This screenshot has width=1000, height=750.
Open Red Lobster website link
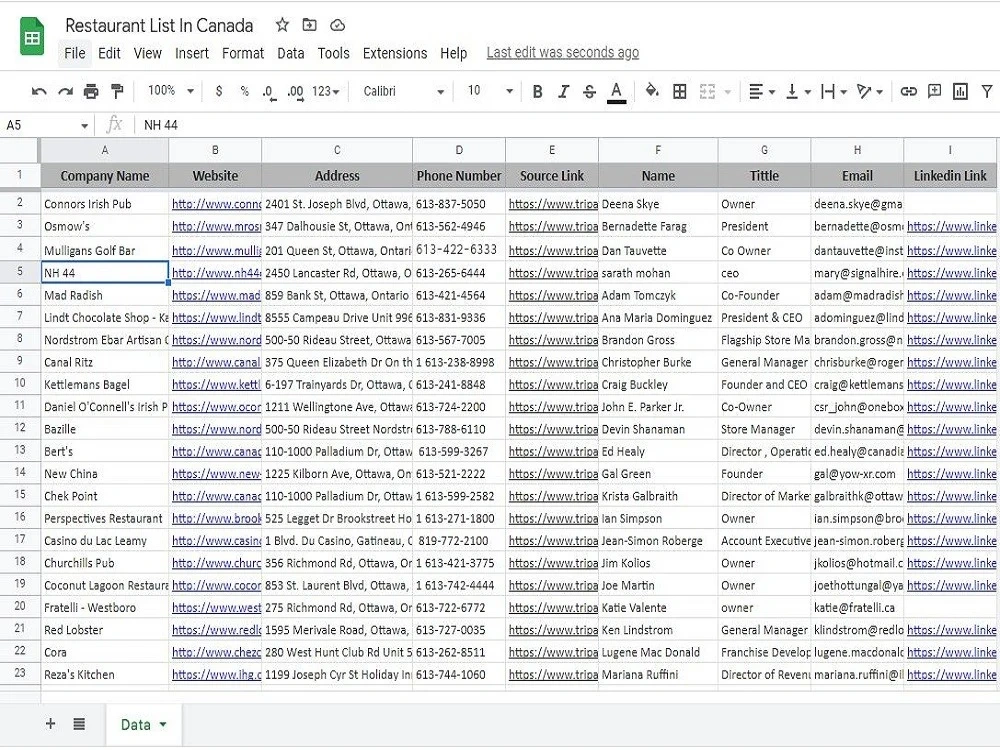(216, 630)
